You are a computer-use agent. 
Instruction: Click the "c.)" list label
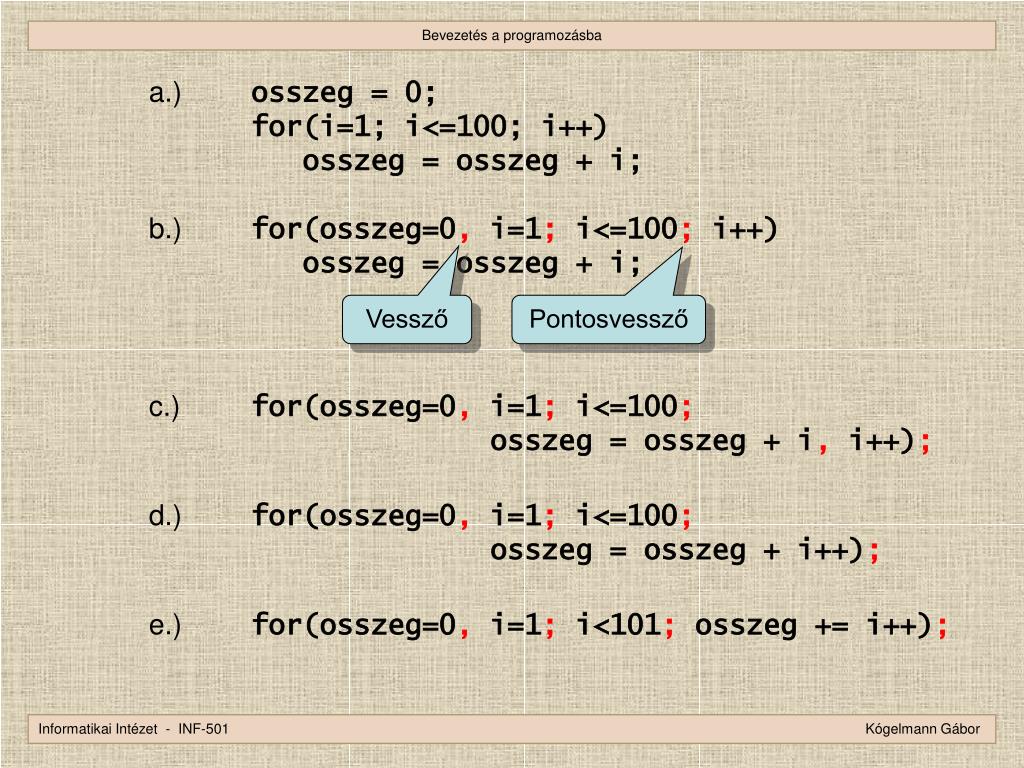[163, 407]
